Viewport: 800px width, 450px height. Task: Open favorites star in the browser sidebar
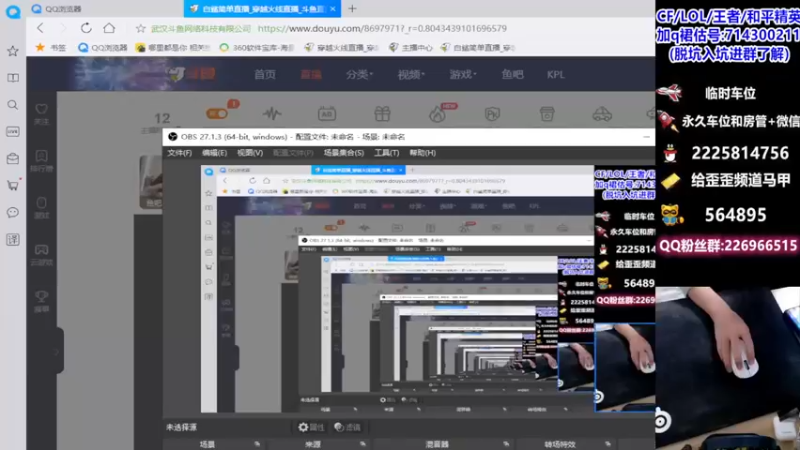coord(13,51)
